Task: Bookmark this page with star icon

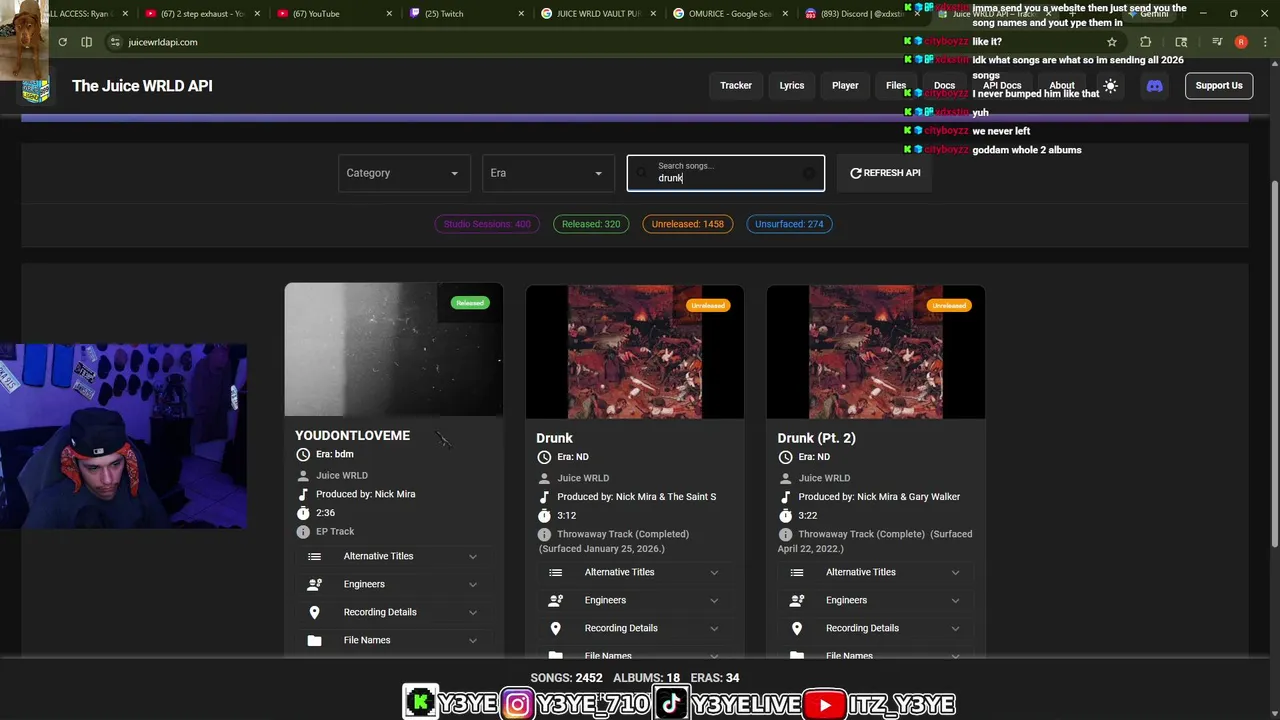Action: pyautogui.click(x=1111, y=42)
